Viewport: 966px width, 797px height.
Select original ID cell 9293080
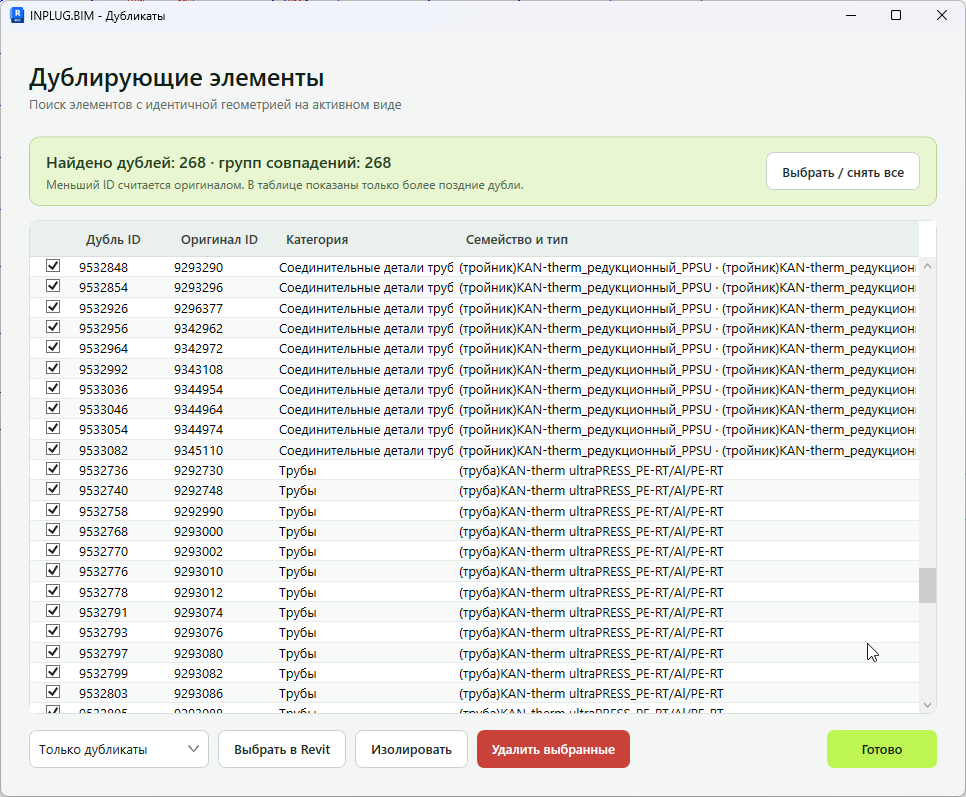point(198,653)
